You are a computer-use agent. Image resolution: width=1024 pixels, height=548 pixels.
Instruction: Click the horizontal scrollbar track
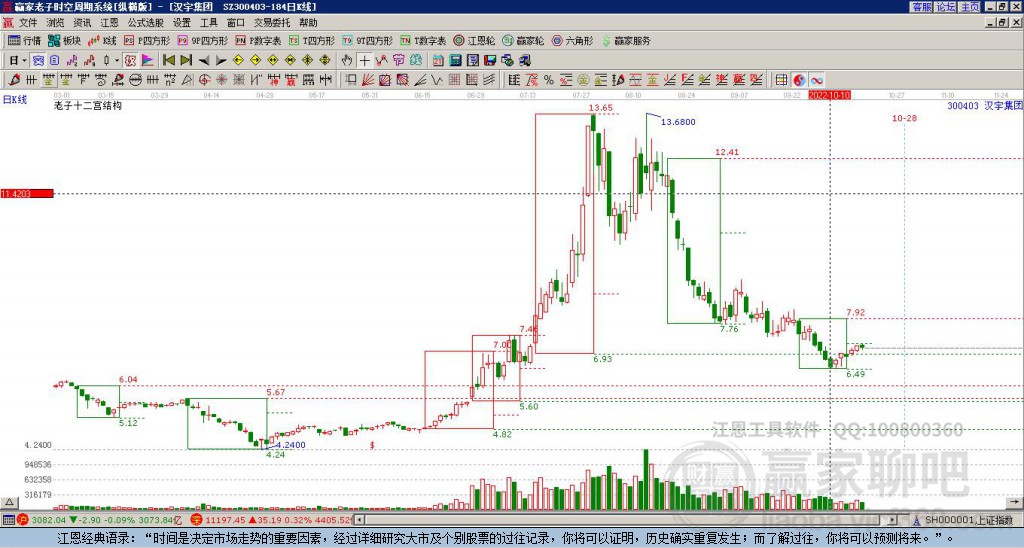click(626, 520)
